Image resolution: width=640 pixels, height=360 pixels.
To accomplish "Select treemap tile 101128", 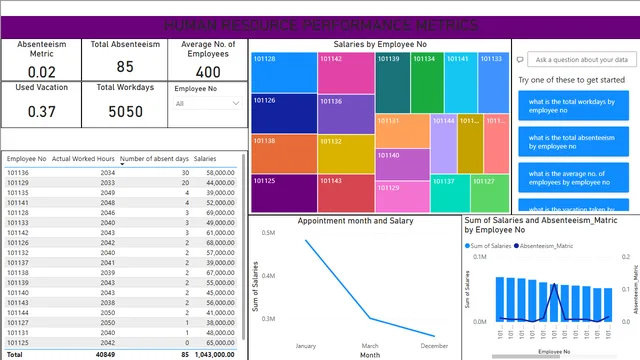I will tap(284, 73).
